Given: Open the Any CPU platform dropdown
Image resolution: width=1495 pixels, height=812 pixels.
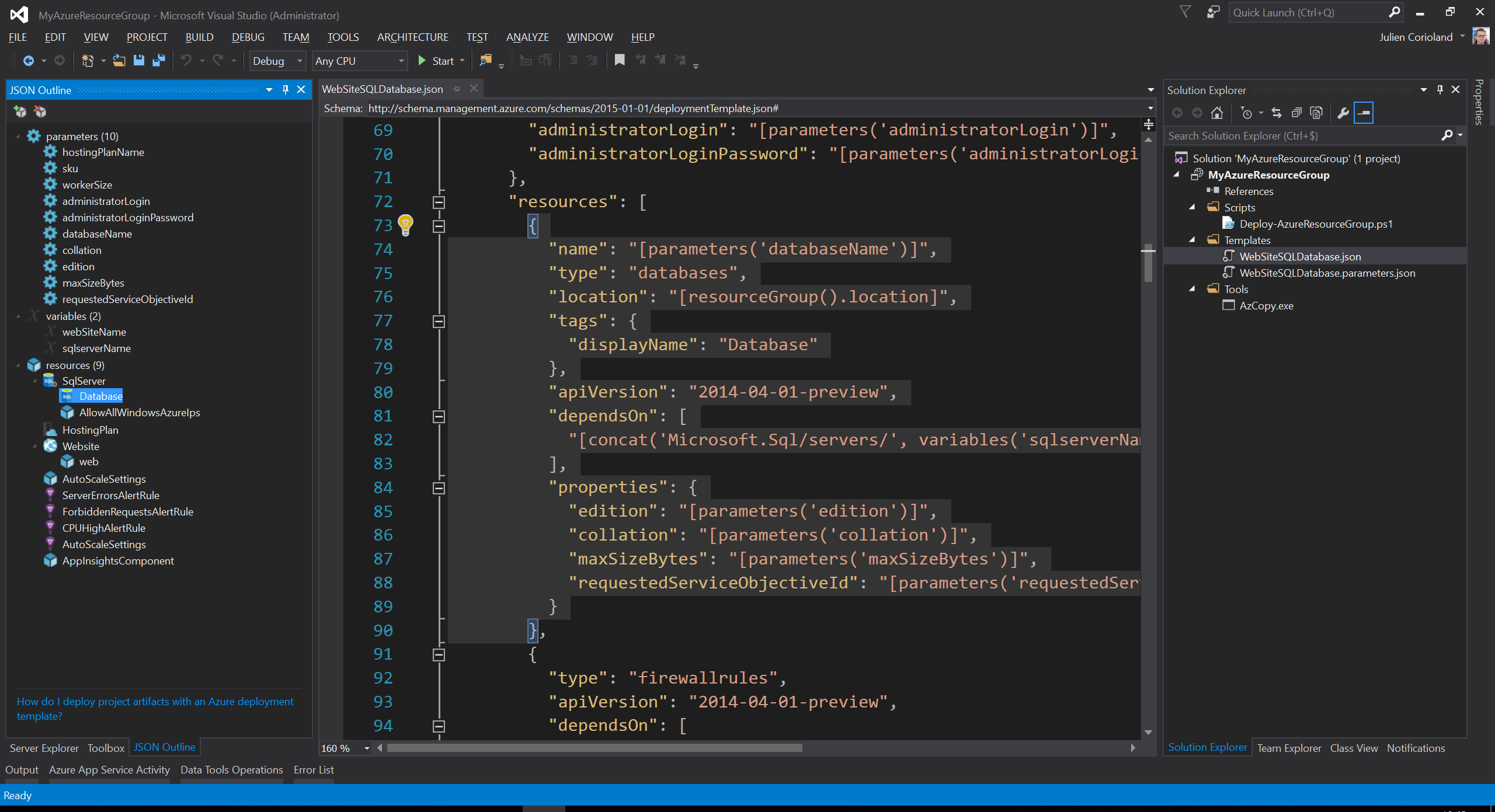Looking at the screenshot, I should [401, 61].
